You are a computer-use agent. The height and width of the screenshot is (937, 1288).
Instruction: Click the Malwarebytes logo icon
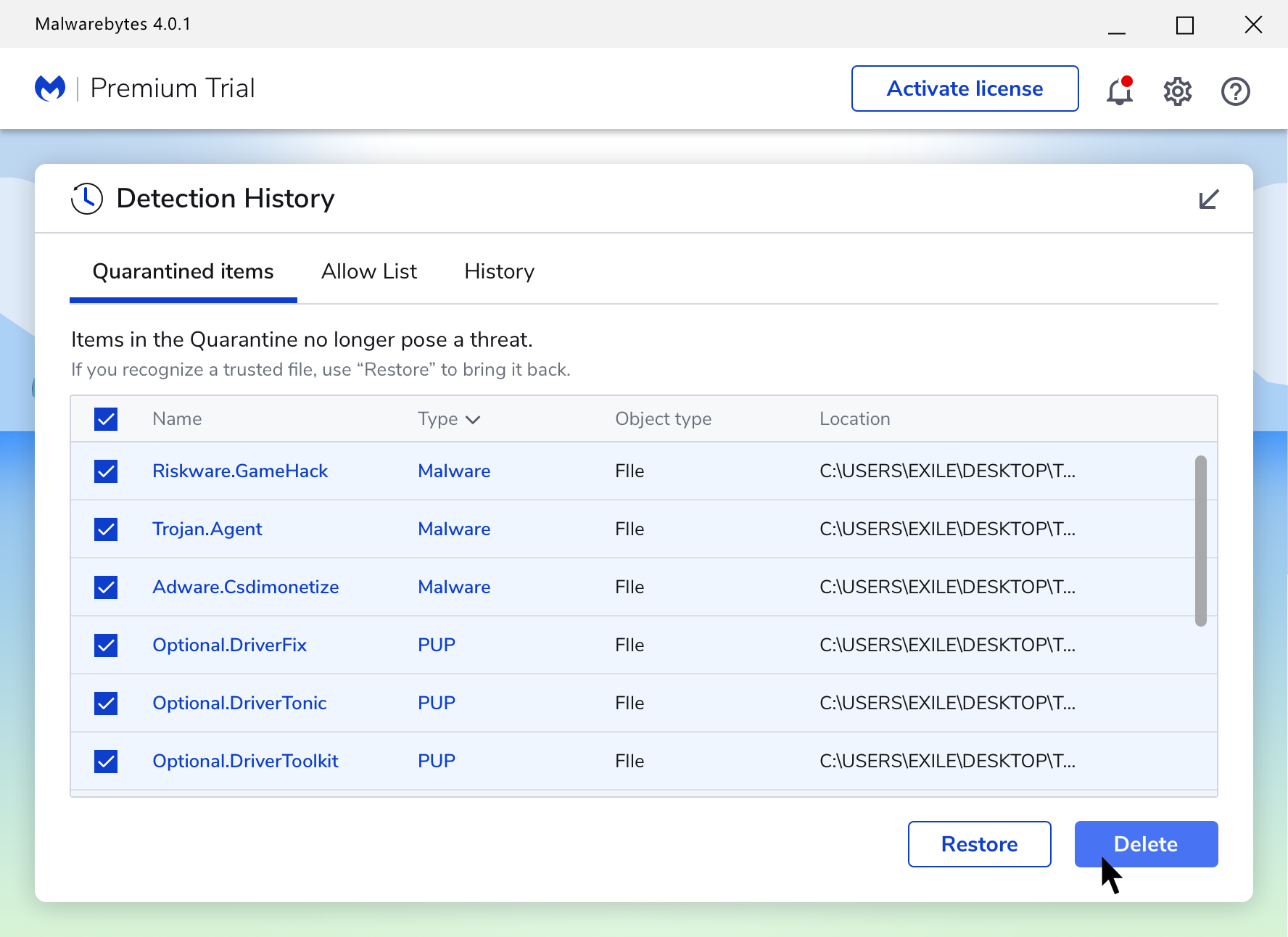(50, 88)
